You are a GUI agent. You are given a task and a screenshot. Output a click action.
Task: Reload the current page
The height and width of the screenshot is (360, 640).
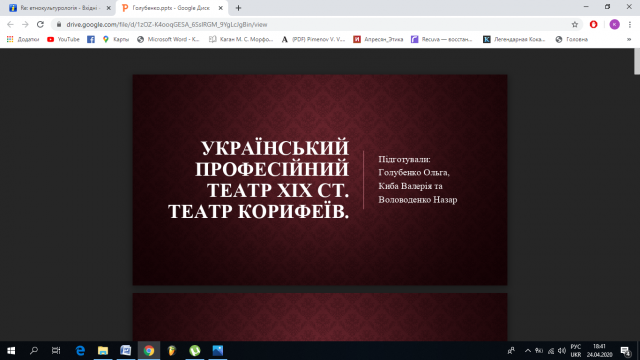(40, 24)
